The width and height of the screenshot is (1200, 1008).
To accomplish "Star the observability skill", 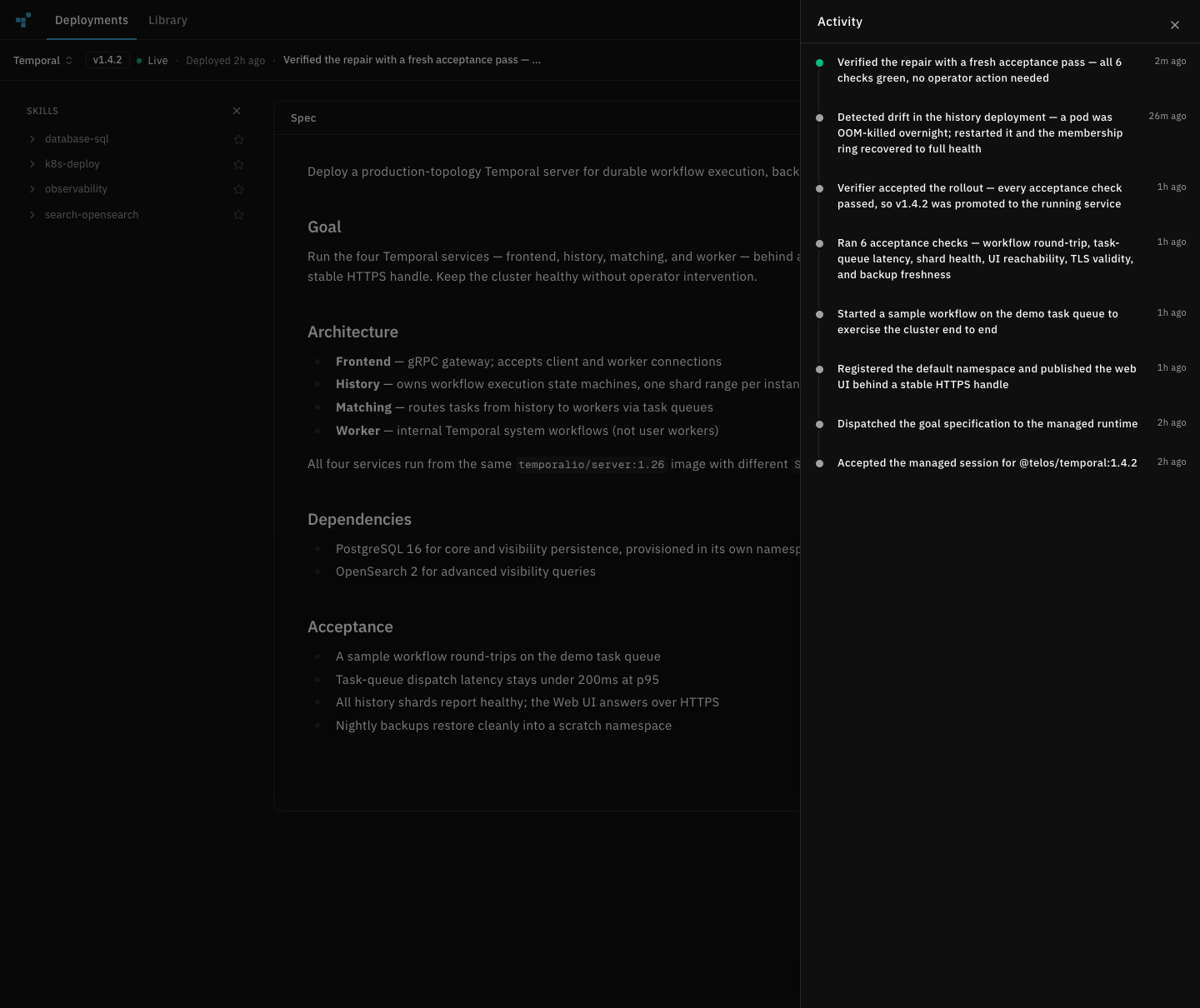I will point(238,189).
